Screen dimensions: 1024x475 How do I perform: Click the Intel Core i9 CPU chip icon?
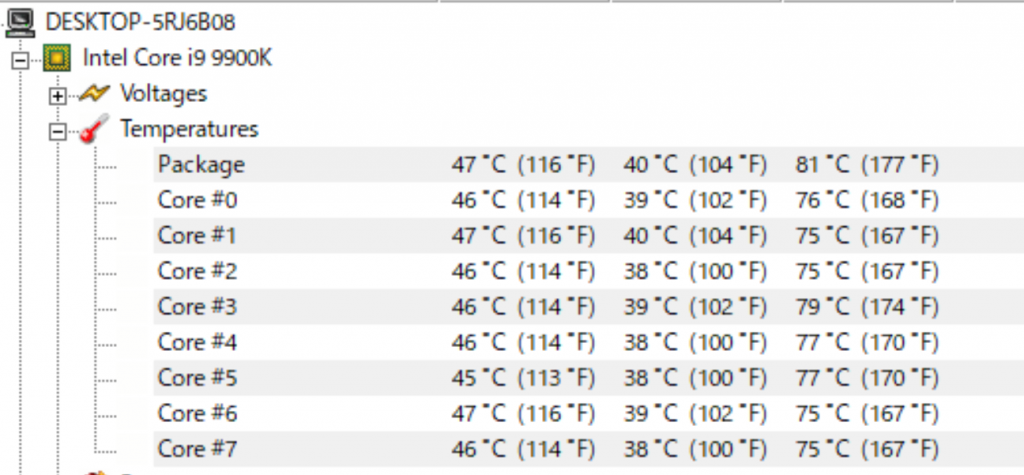57,59
